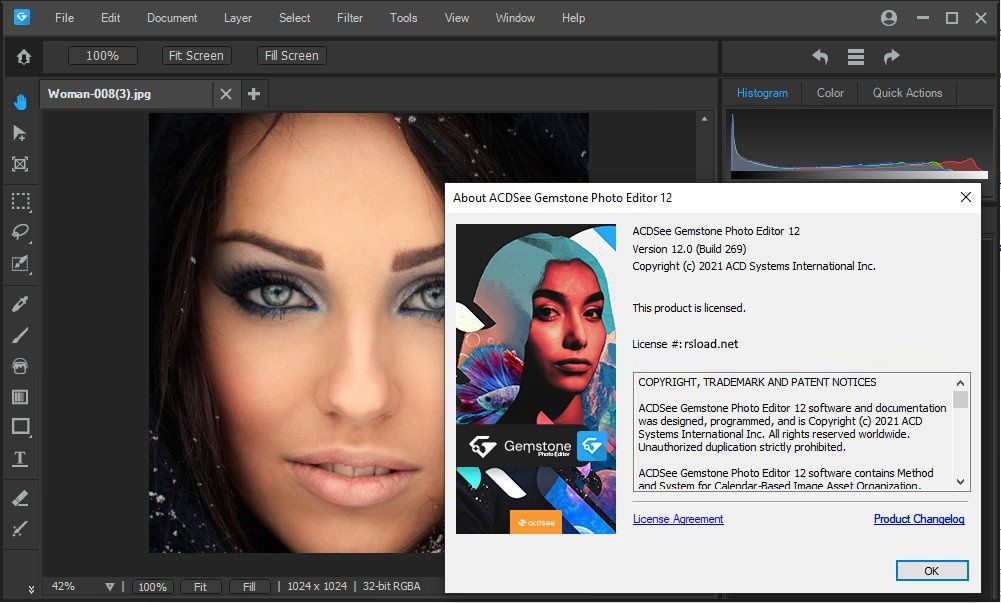The height and width of the screenshot is (603, 1001).
Task: Expand the hidden tools chevron
Action: 30,589
